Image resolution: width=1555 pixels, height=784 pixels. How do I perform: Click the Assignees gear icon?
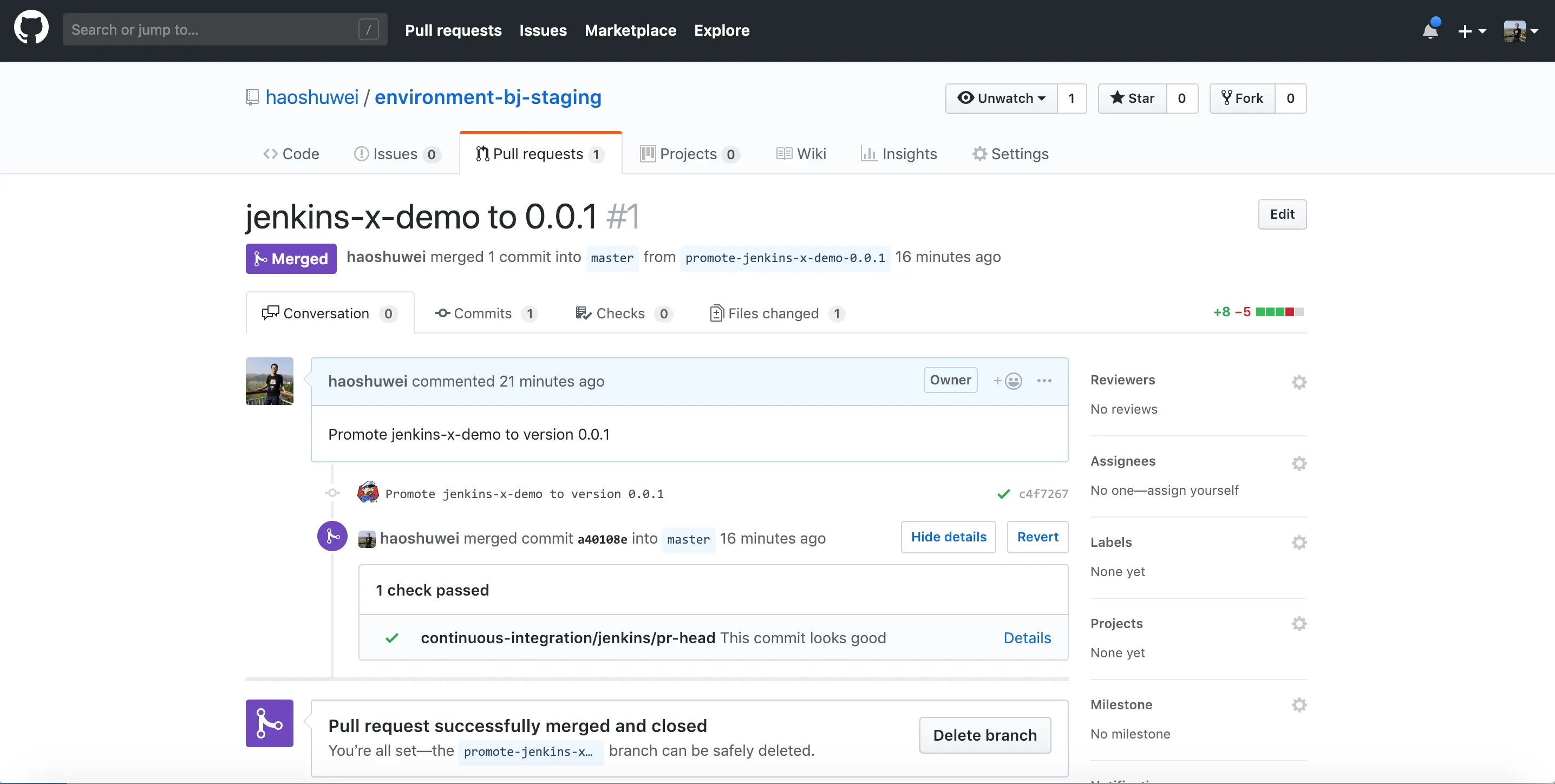click(x=1298, y=463)
